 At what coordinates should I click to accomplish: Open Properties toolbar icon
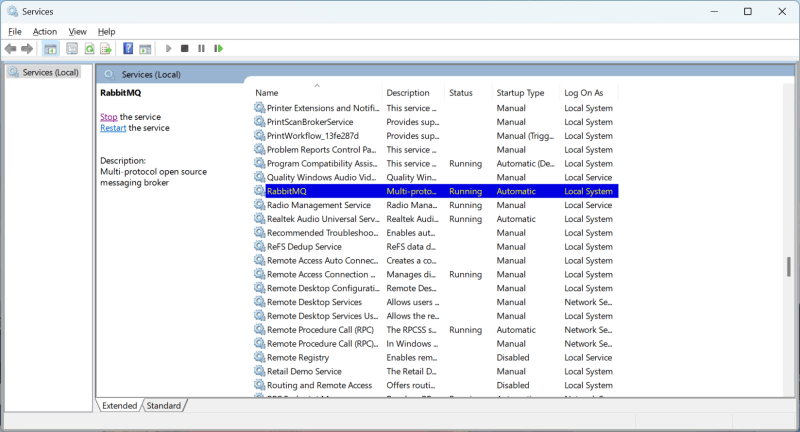(72, 48)
